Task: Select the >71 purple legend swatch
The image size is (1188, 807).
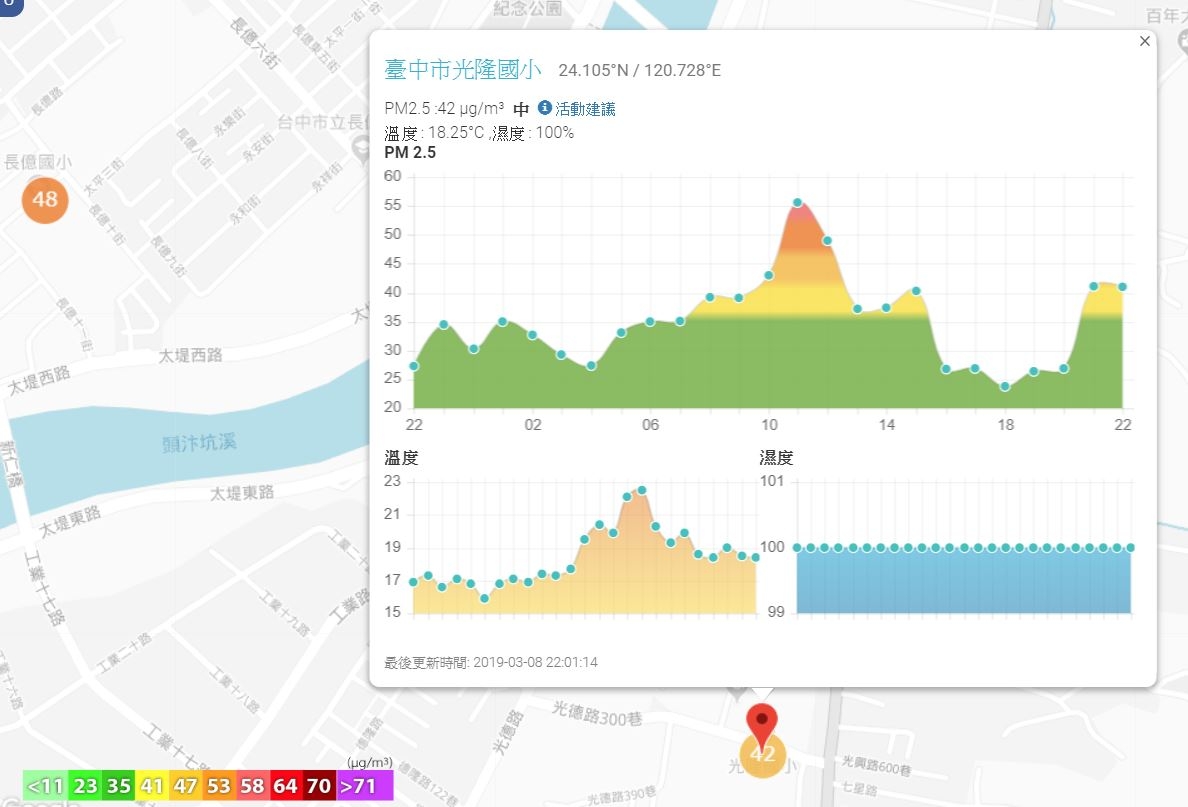Action: [x=364, y=786]
